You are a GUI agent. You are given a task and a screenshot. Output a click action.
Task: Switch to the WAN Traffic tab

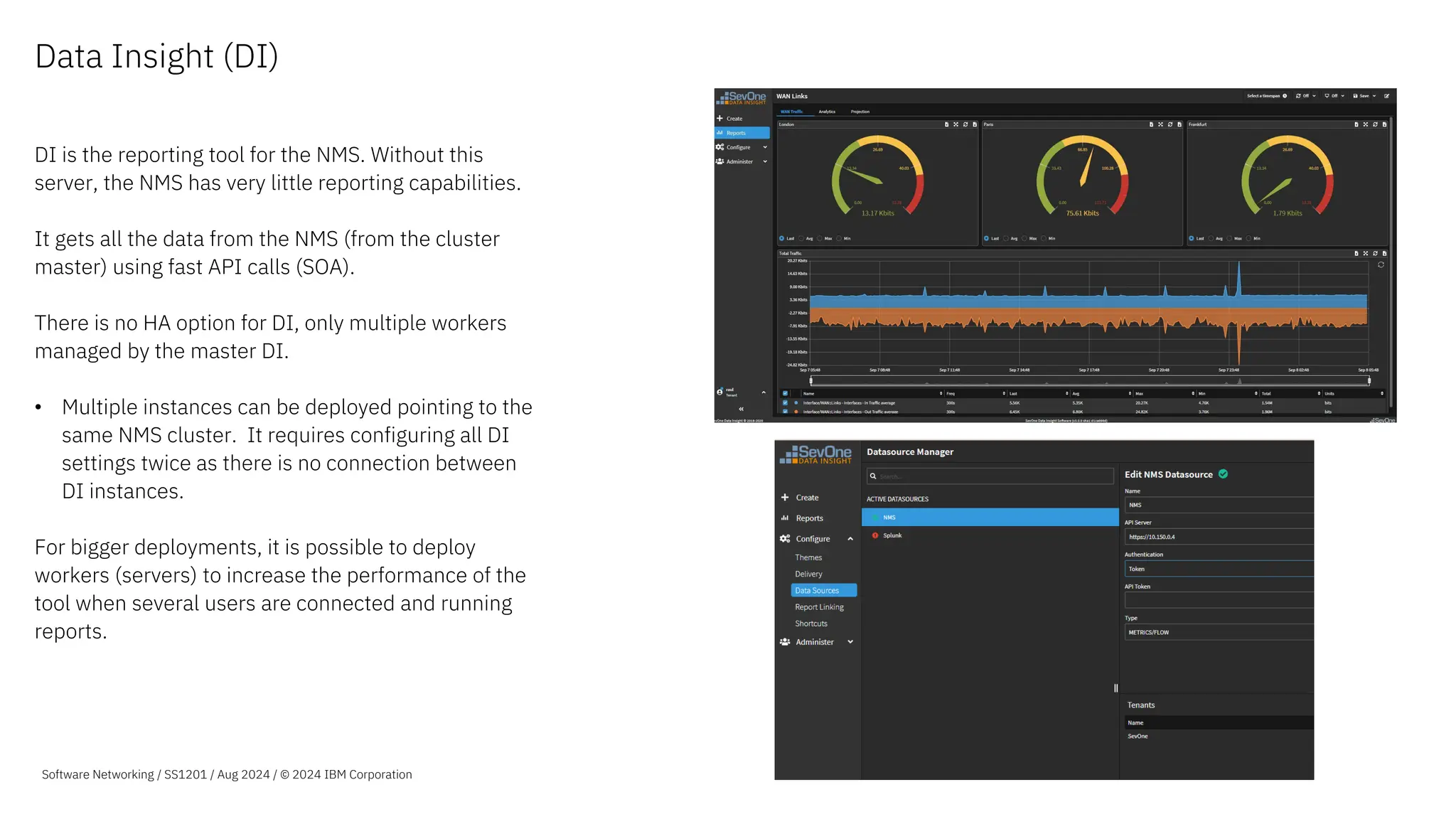[x=791, y=112]
